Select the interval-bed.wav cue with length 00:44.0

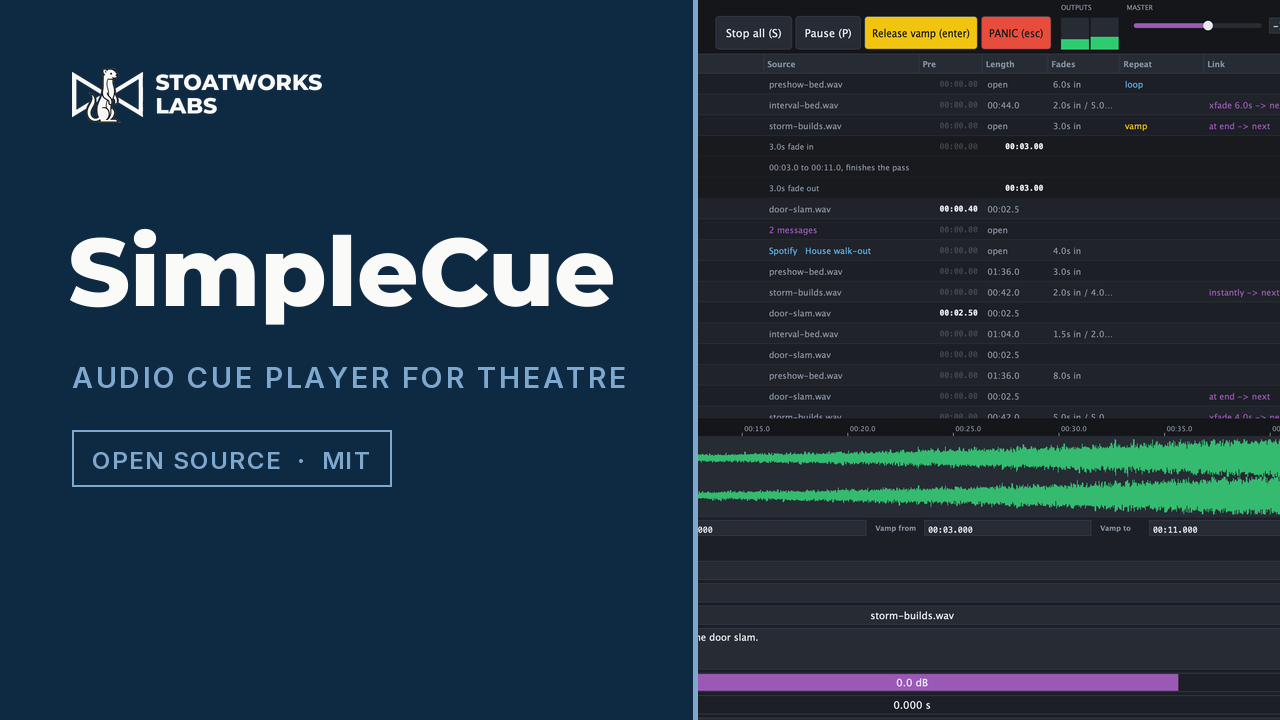[x=989, y=105]
